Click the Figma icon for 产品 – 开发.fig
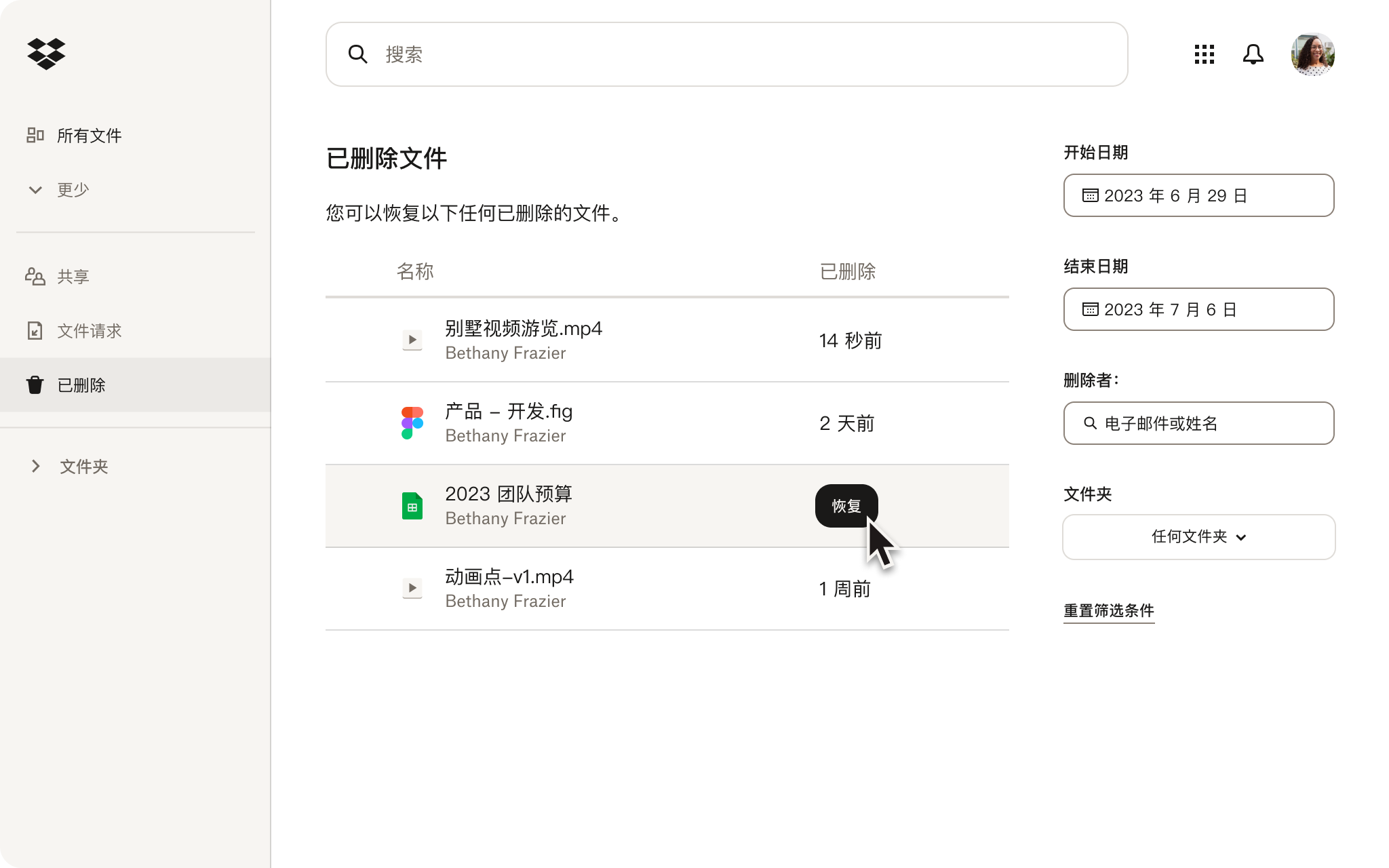 click(412, 422)
